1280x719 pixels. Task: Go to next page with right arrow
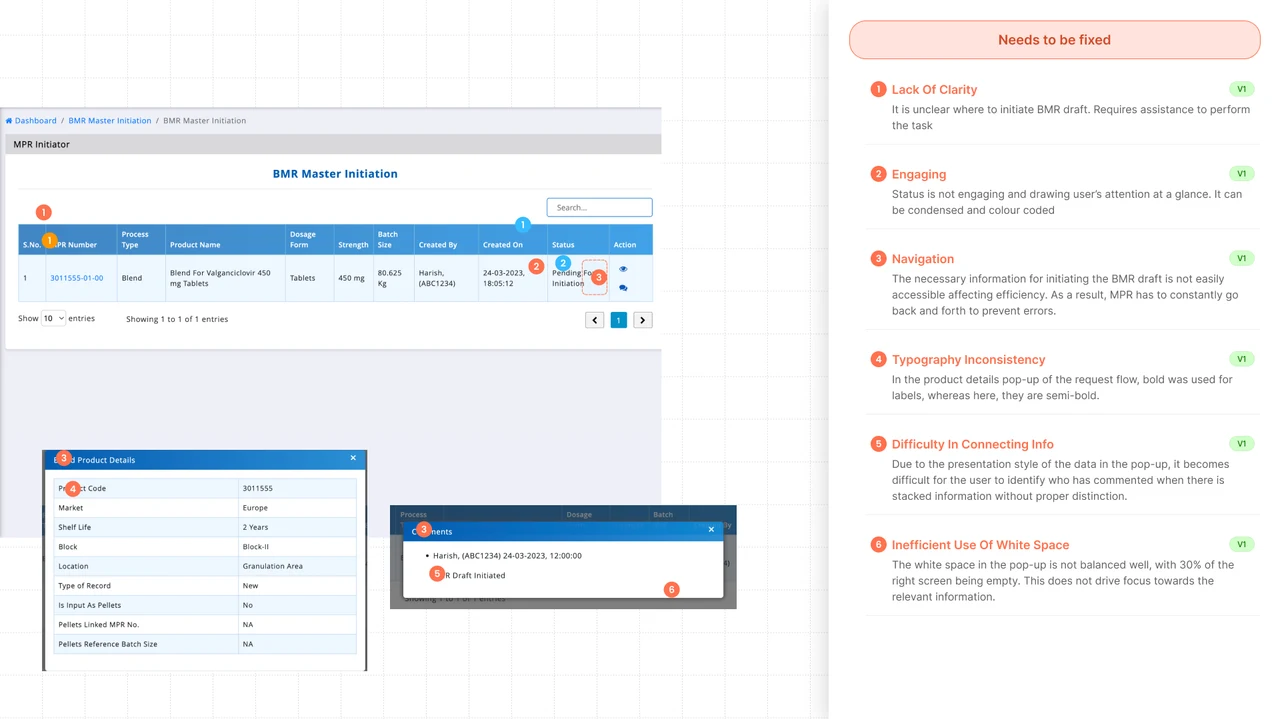643,320
